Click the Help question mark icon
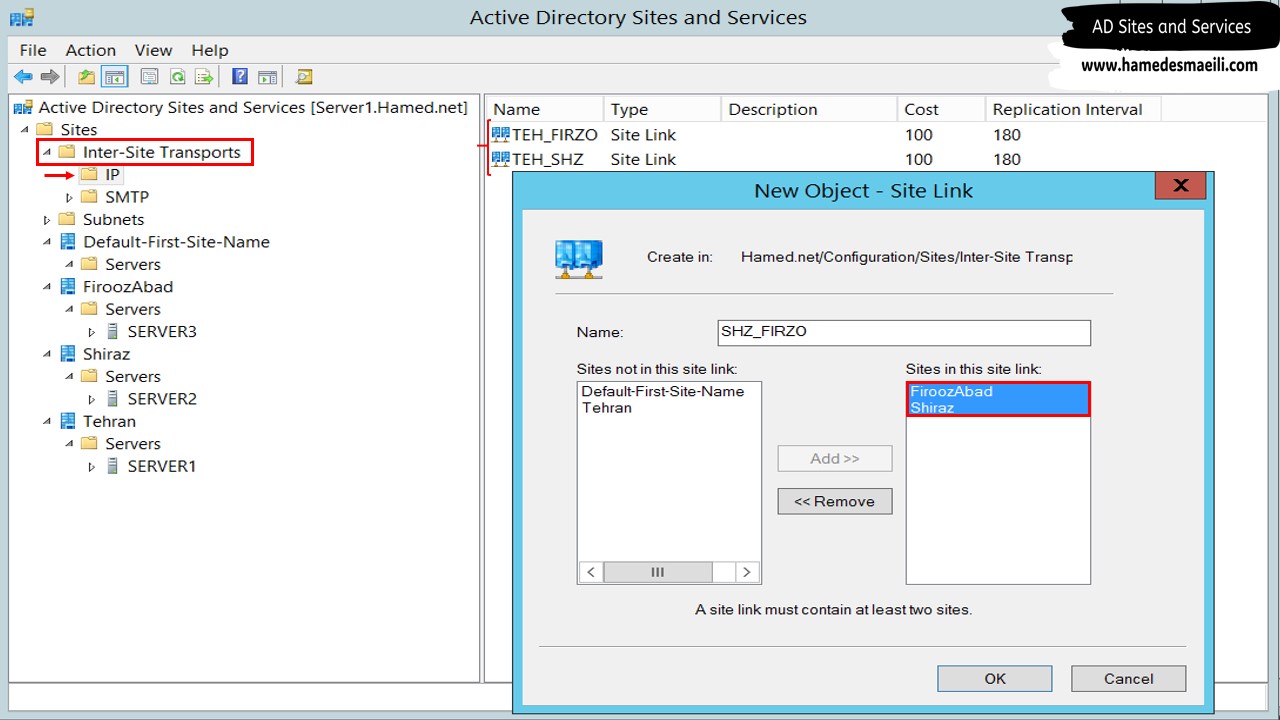The width and height of the screenshot is (1280, 720). [240, 77]
